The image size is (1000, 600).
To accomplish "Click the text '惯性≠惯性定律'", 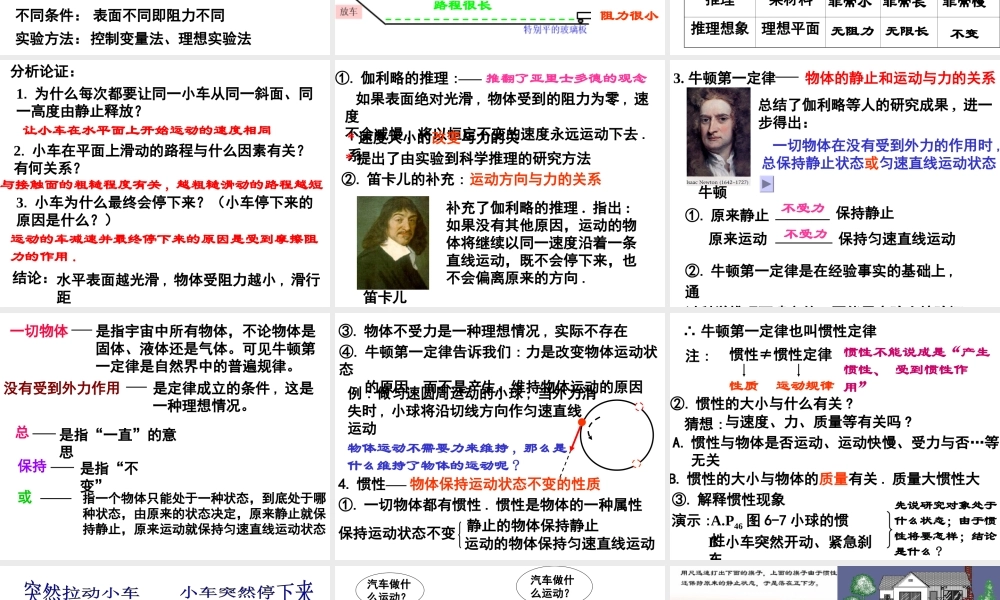I will pyautogui.click(x=781, y=355).
